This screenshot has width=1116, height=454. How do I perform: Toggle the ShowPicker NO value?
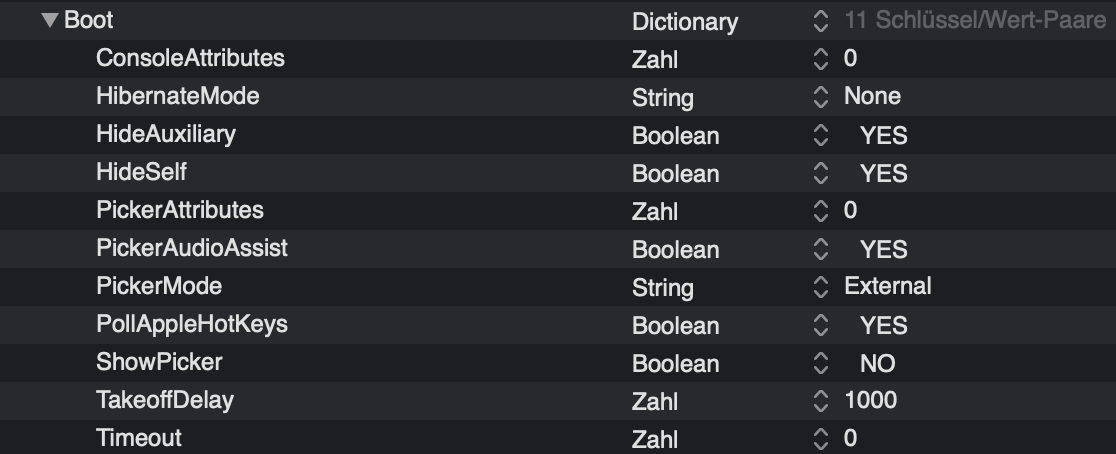point(877,363)
